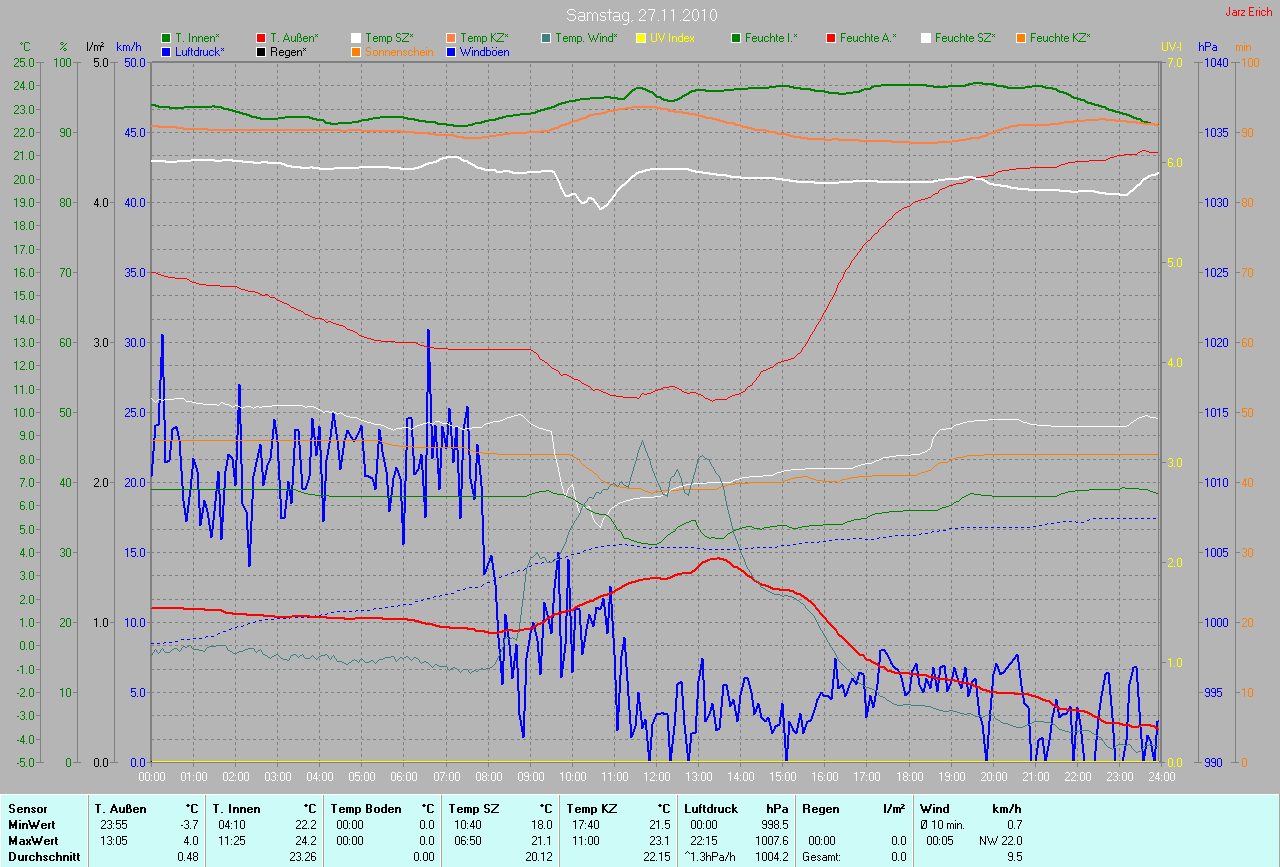This screenshot has height=867, width=1280.
Task: Select the 'Temp. Wind*' legend label
Action: pos(587,38)
